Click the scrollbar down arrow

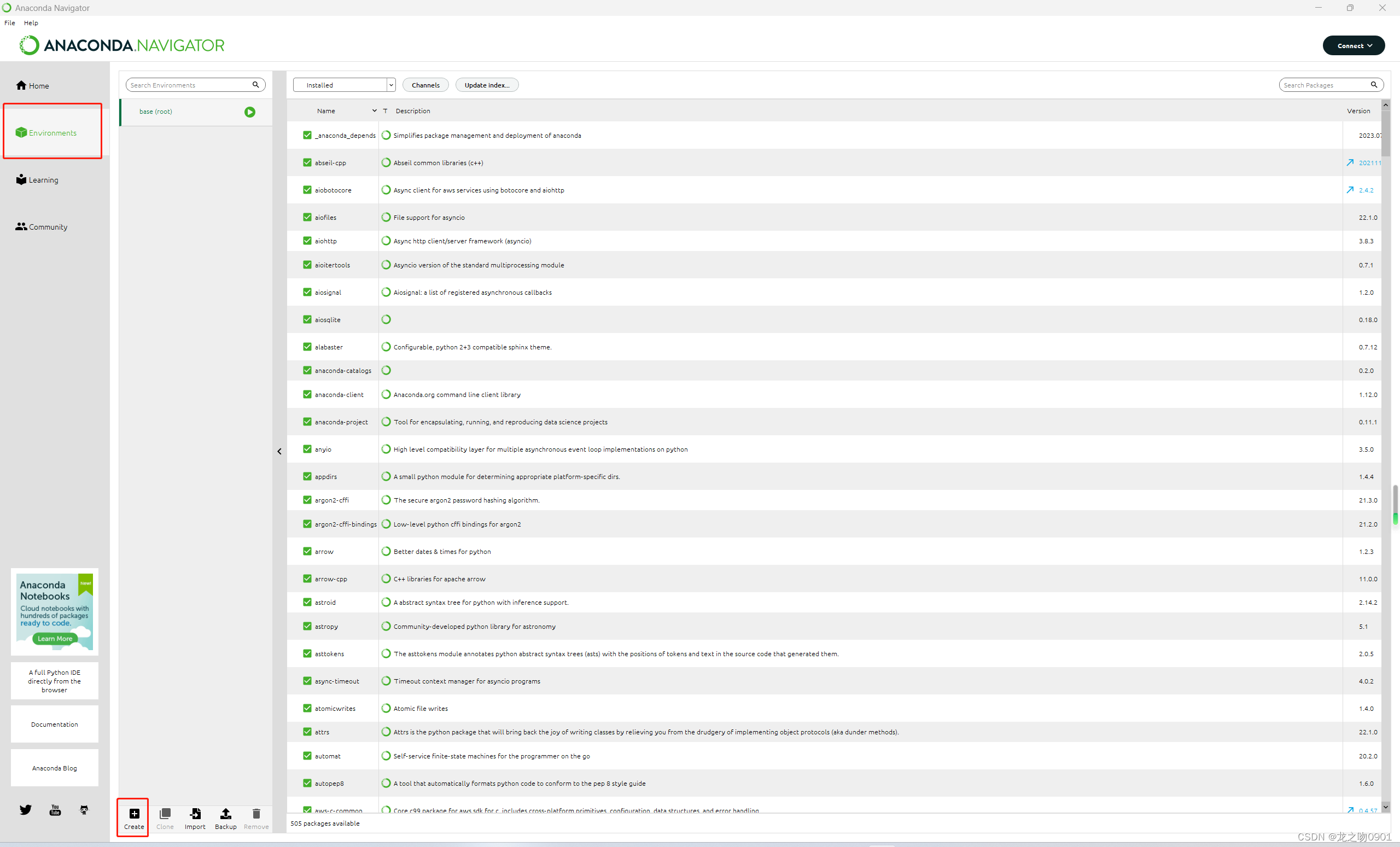pyautogui.click(x=1385, y=807)
